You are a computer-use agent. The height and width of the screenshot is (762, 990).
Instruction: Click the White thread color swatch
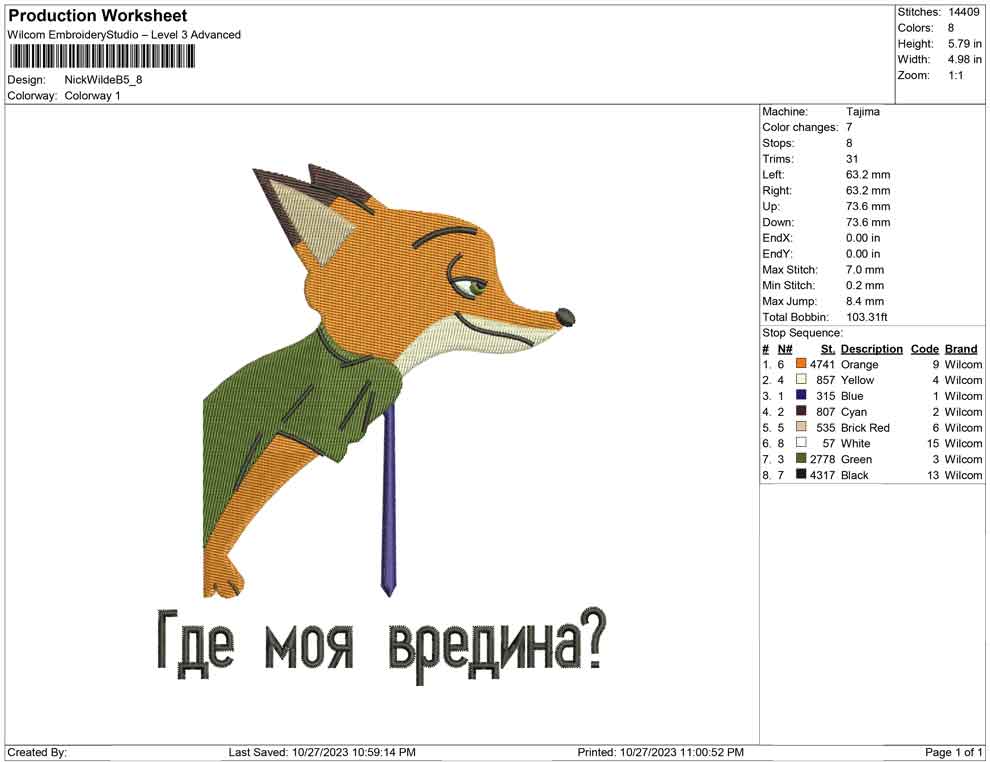tap(801, 443)
